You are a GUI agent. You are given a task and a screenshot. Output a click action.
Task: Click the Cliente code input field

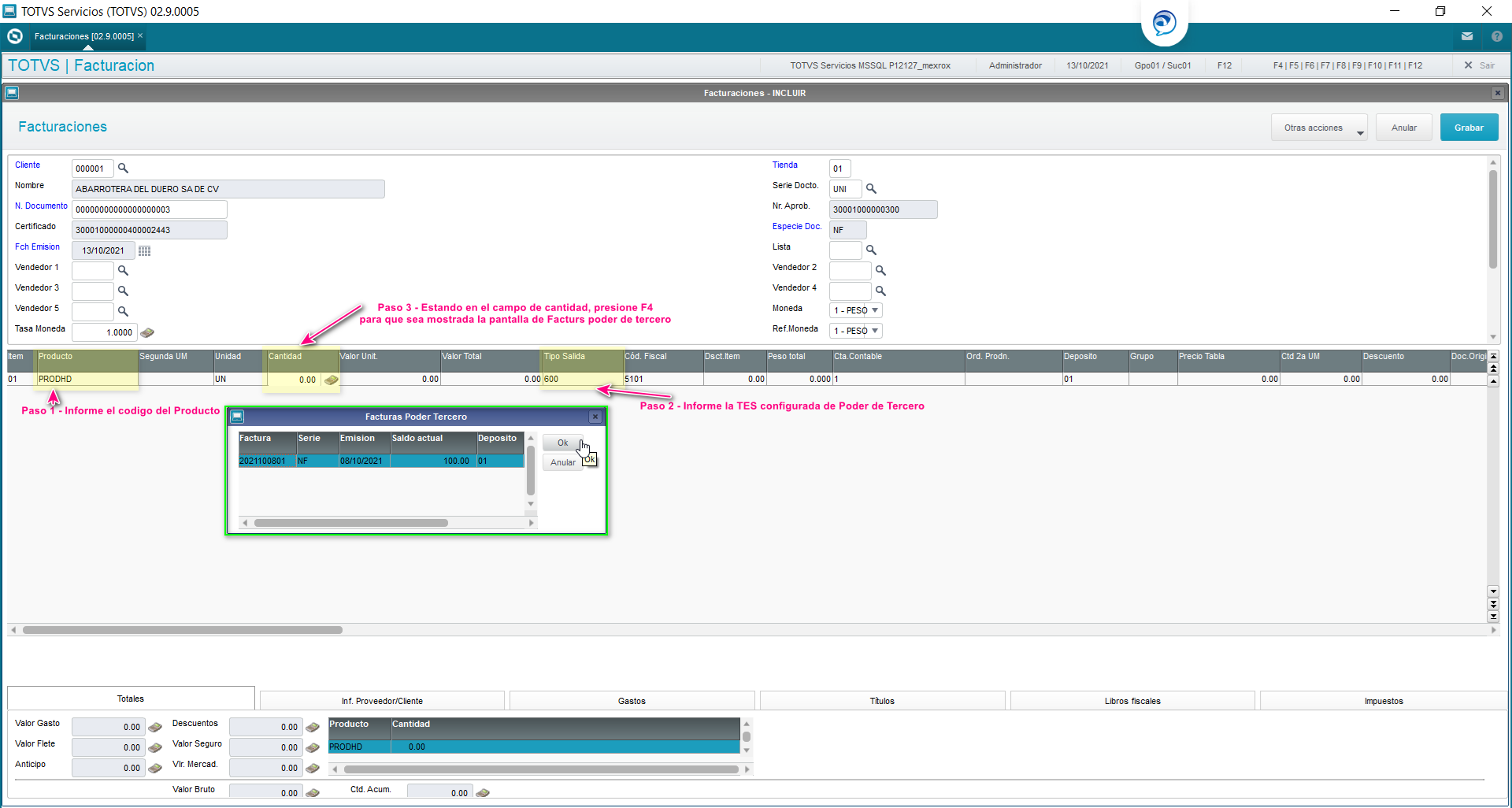tap(93, 169)
